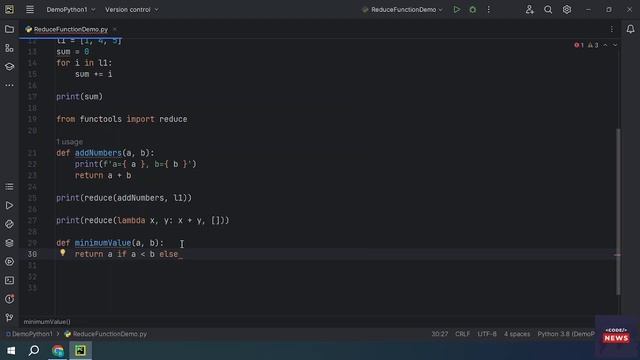The image size is (640, 360).
Task: Click the line 'from functools import reduce'
Action: (x=122, y=119)
